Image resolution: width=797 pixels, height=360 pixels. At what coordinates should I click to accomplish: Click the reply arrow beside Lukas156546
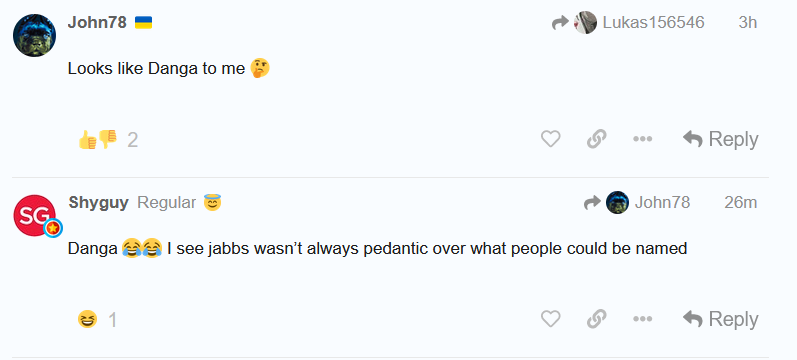tap(561, 22)
